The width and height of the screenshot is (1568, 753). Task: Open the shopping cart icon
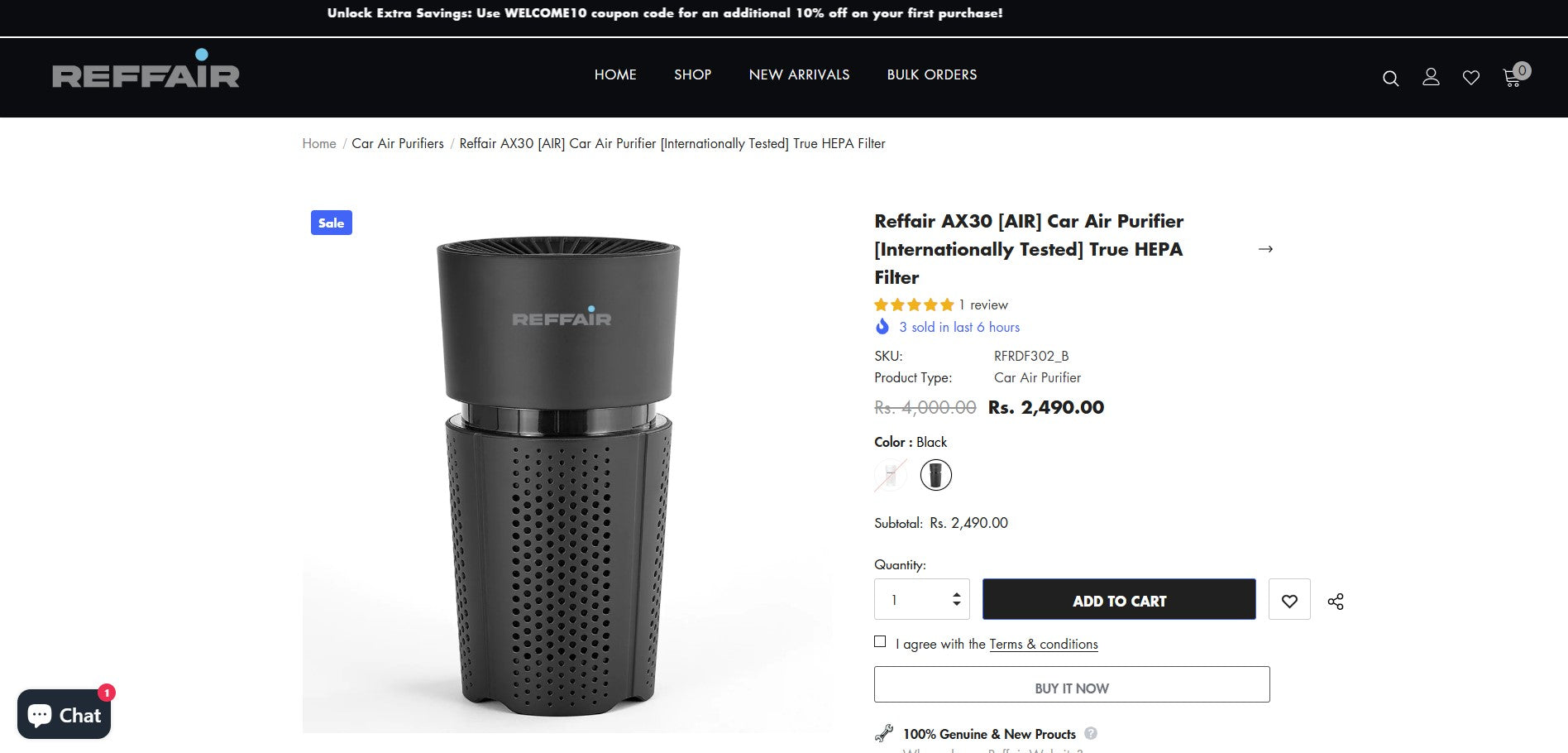click(x=1512, y=78)
